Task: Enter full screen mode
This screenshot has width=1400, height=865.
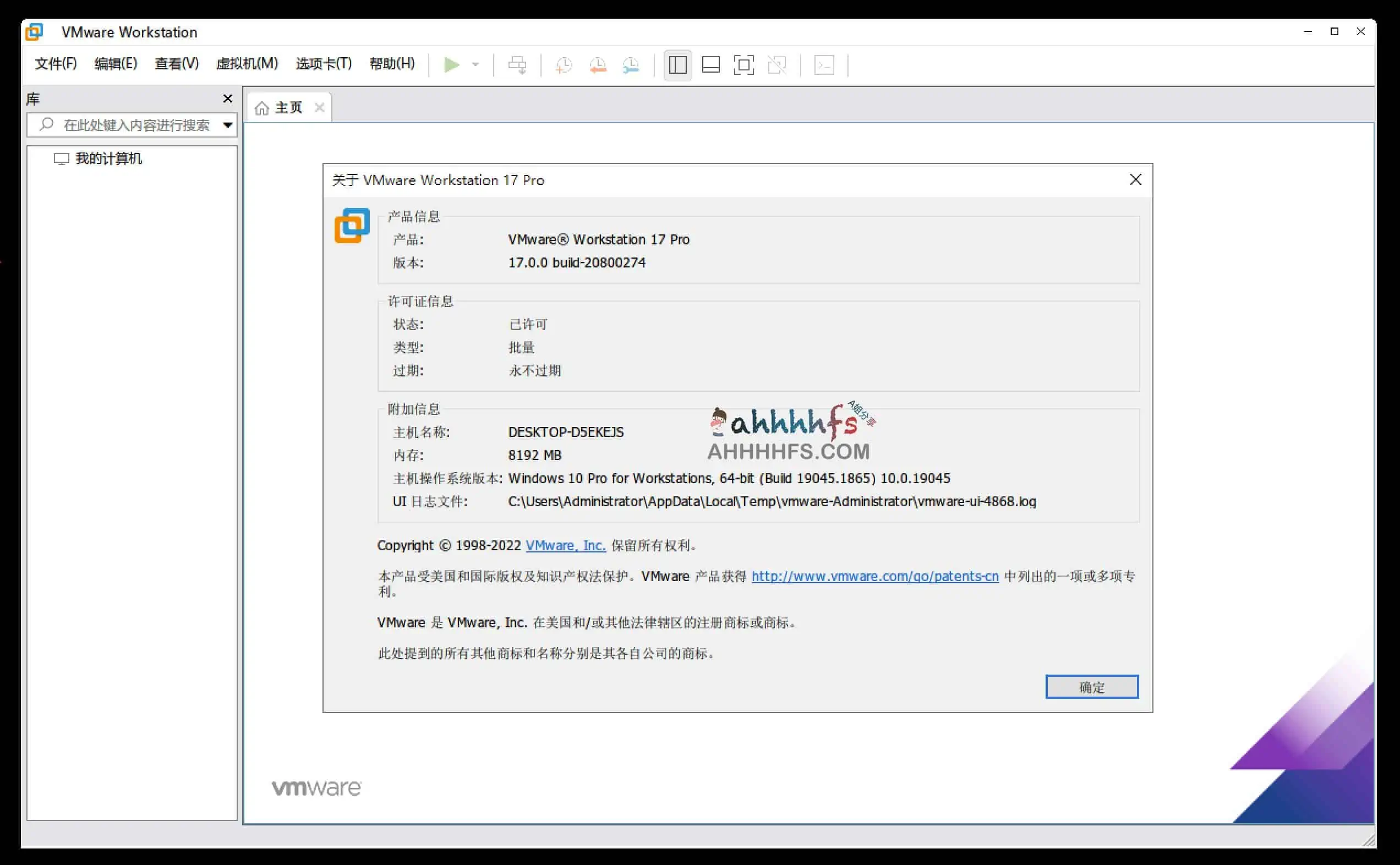Action: click(743, 64)
